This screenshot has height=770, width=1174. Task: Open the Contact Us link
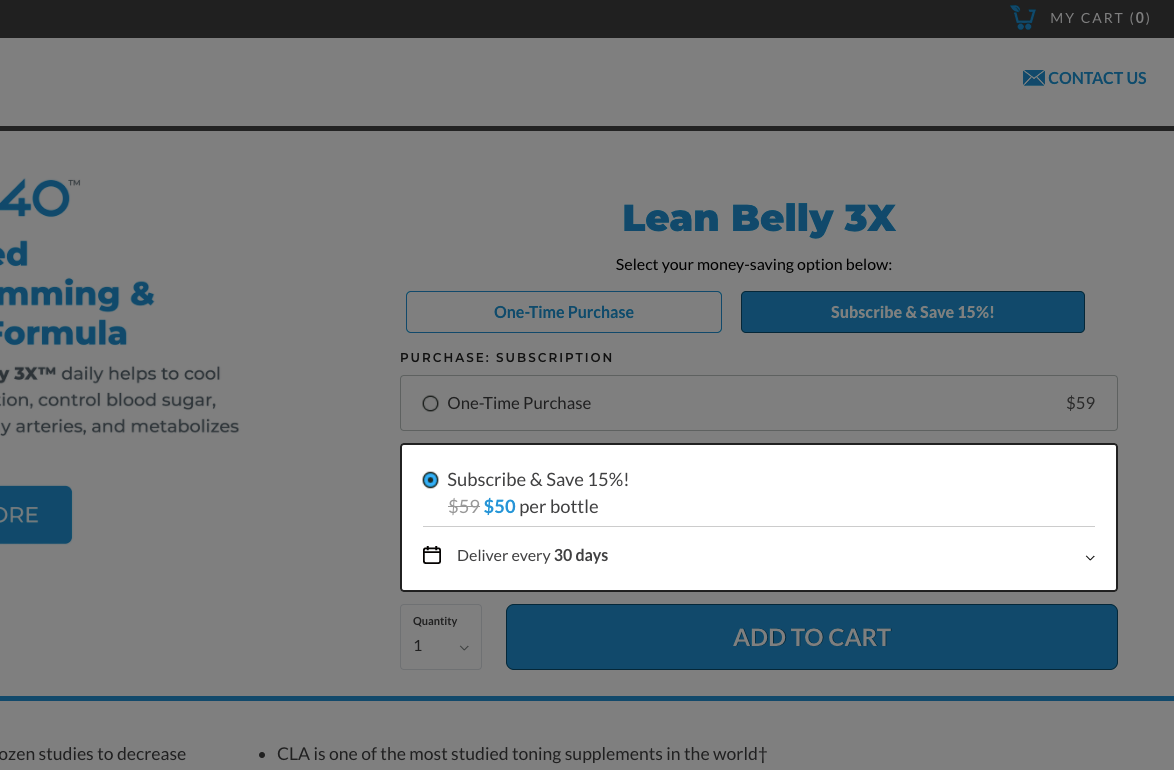click(1084, 78)
